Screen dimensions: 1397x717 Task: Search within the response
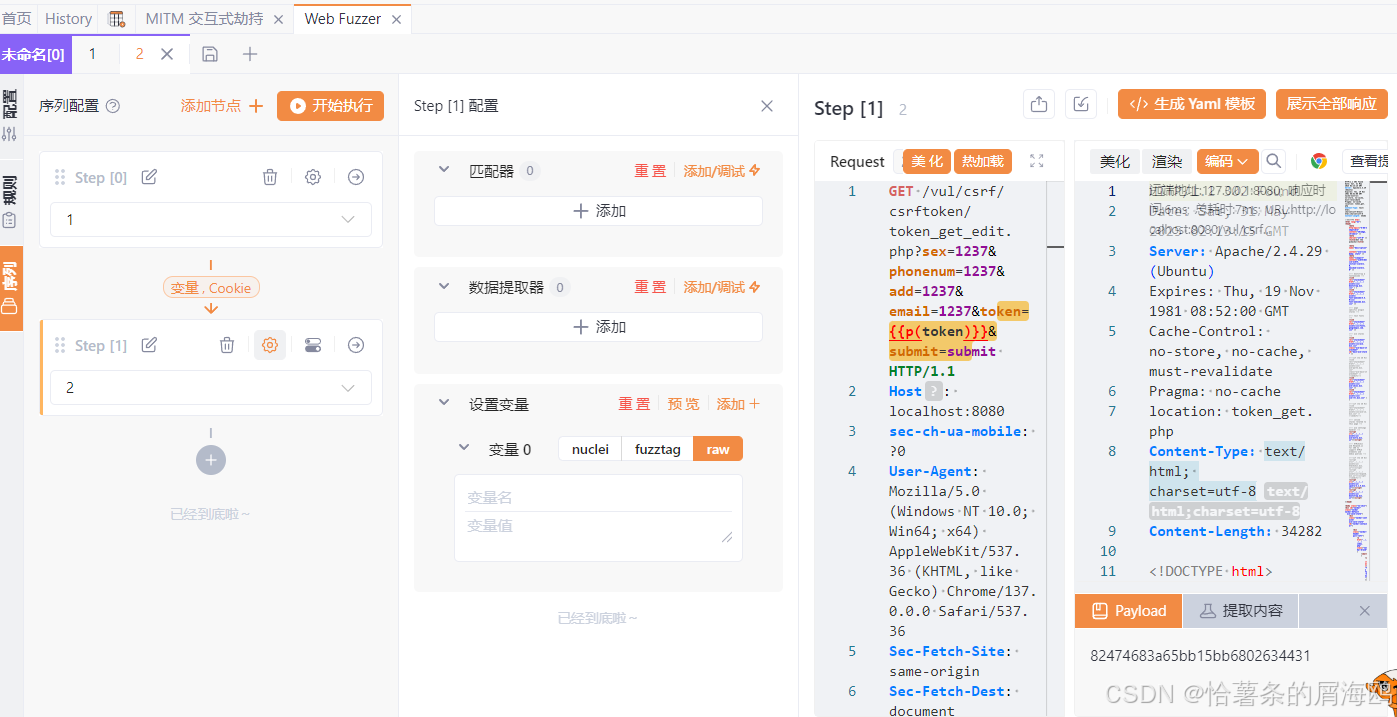coord(1273,161)
